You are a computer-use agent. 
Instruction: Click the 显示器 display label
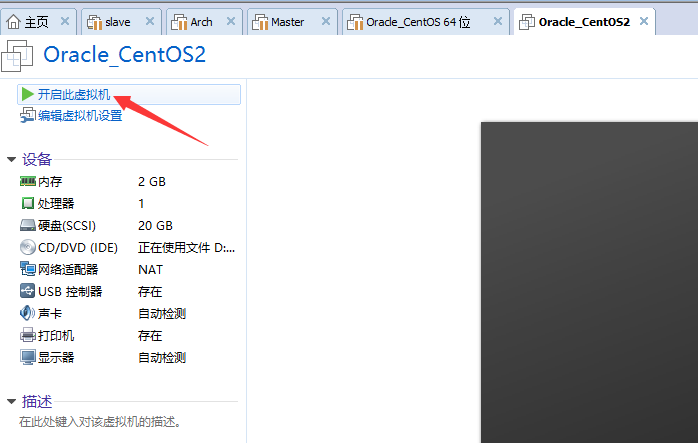click(56, 358)
